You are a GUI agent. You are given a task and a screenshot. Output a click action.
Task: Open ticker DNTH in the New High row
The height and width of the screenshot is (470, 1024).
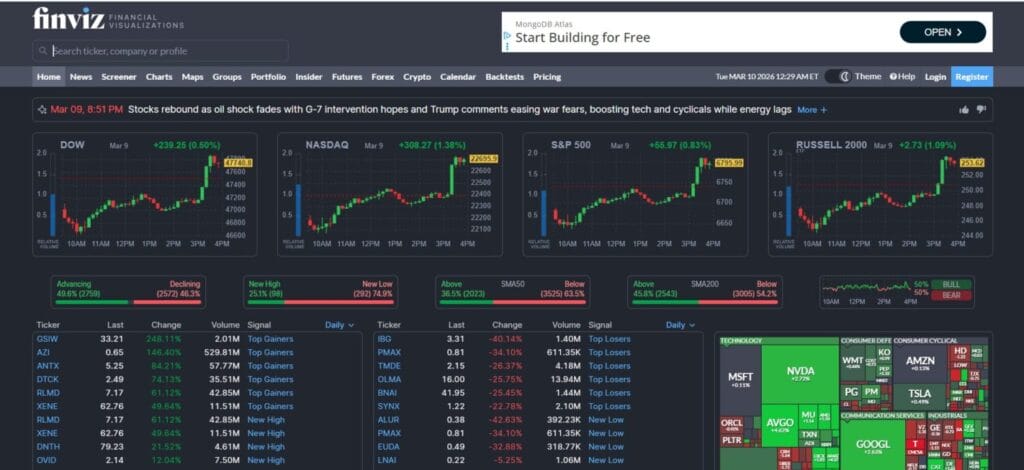coord(48,446)
